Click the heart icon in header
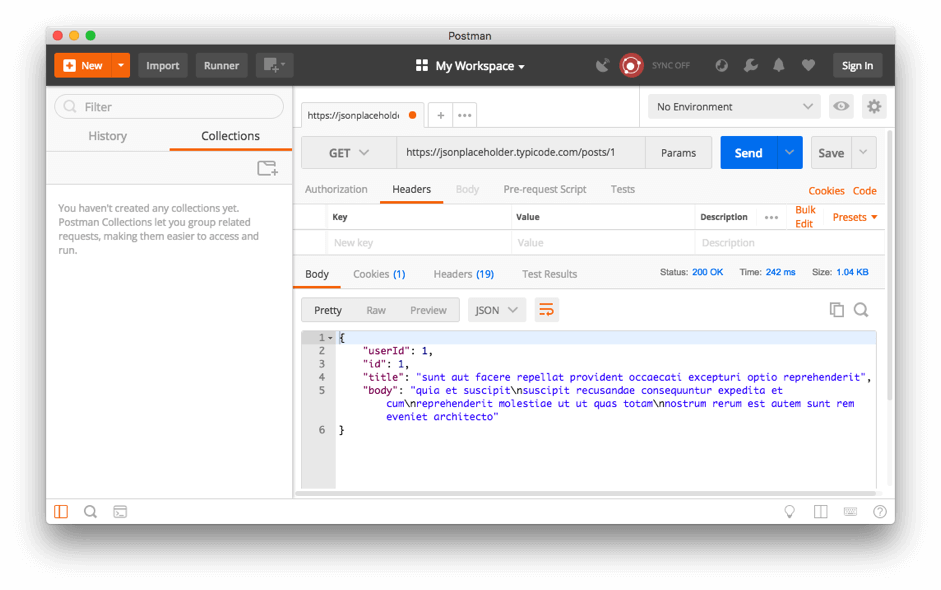This screenshot has width=941, height=590. click(808, 65)
